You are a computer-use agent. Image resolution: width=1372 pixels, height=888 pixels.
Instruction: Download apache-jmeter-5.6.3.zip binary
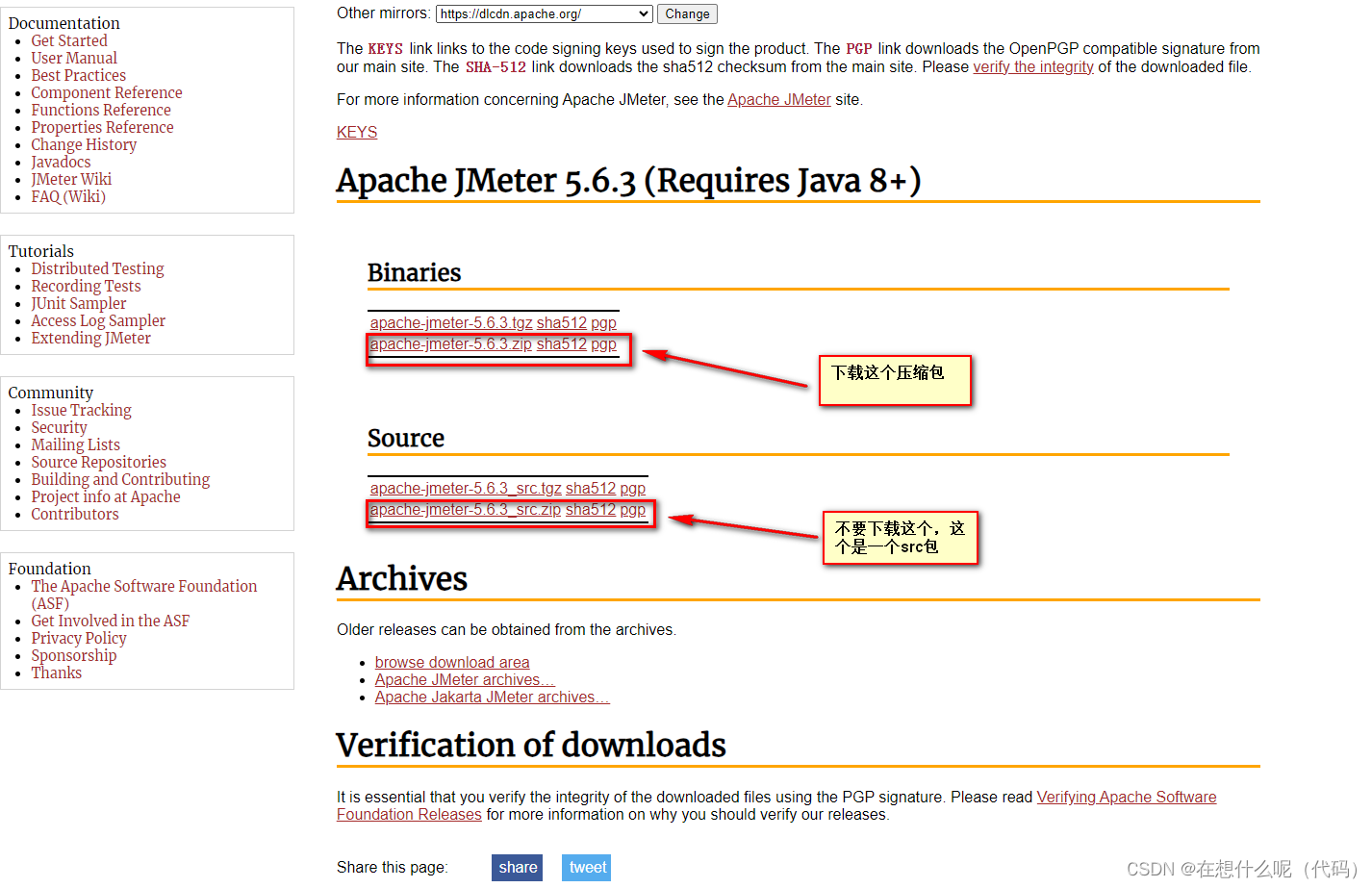[451, 344]
